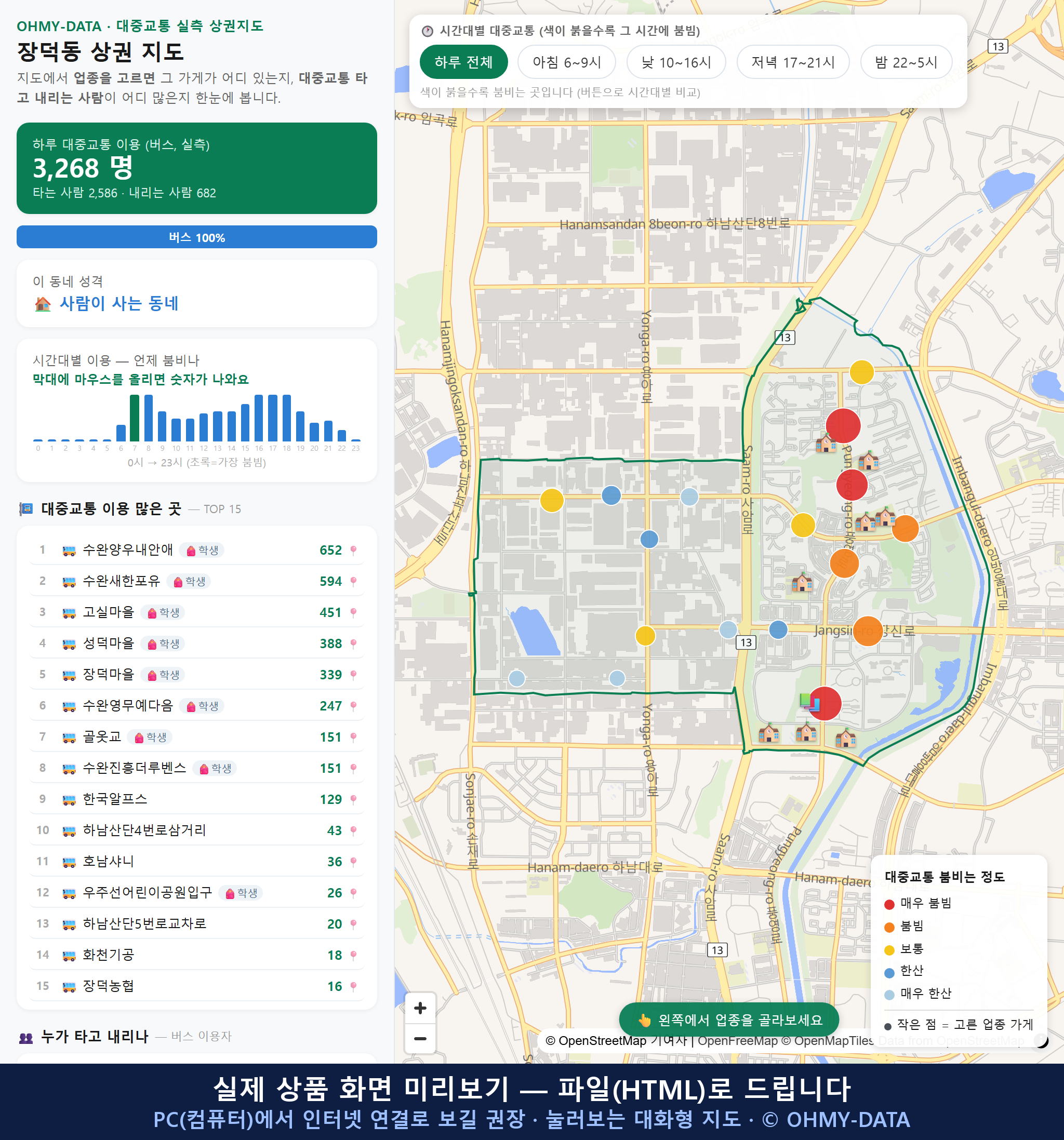
Task: Click the pin icon in the 성덕마을 row
Action: pyautogui.click(x=353, y=644)
